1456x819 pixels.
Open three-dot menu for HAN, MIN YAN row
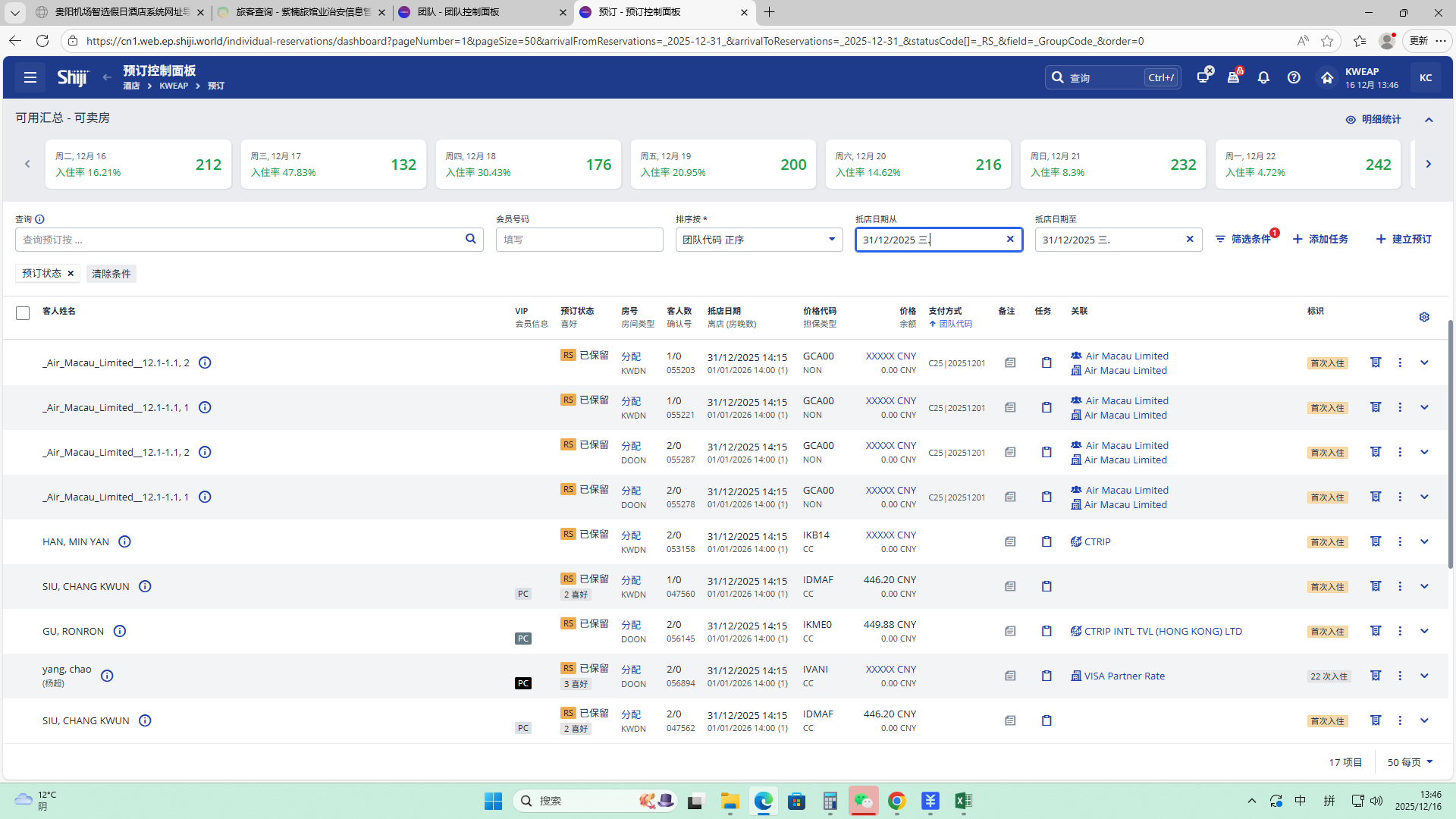[x=1400, y=541]
